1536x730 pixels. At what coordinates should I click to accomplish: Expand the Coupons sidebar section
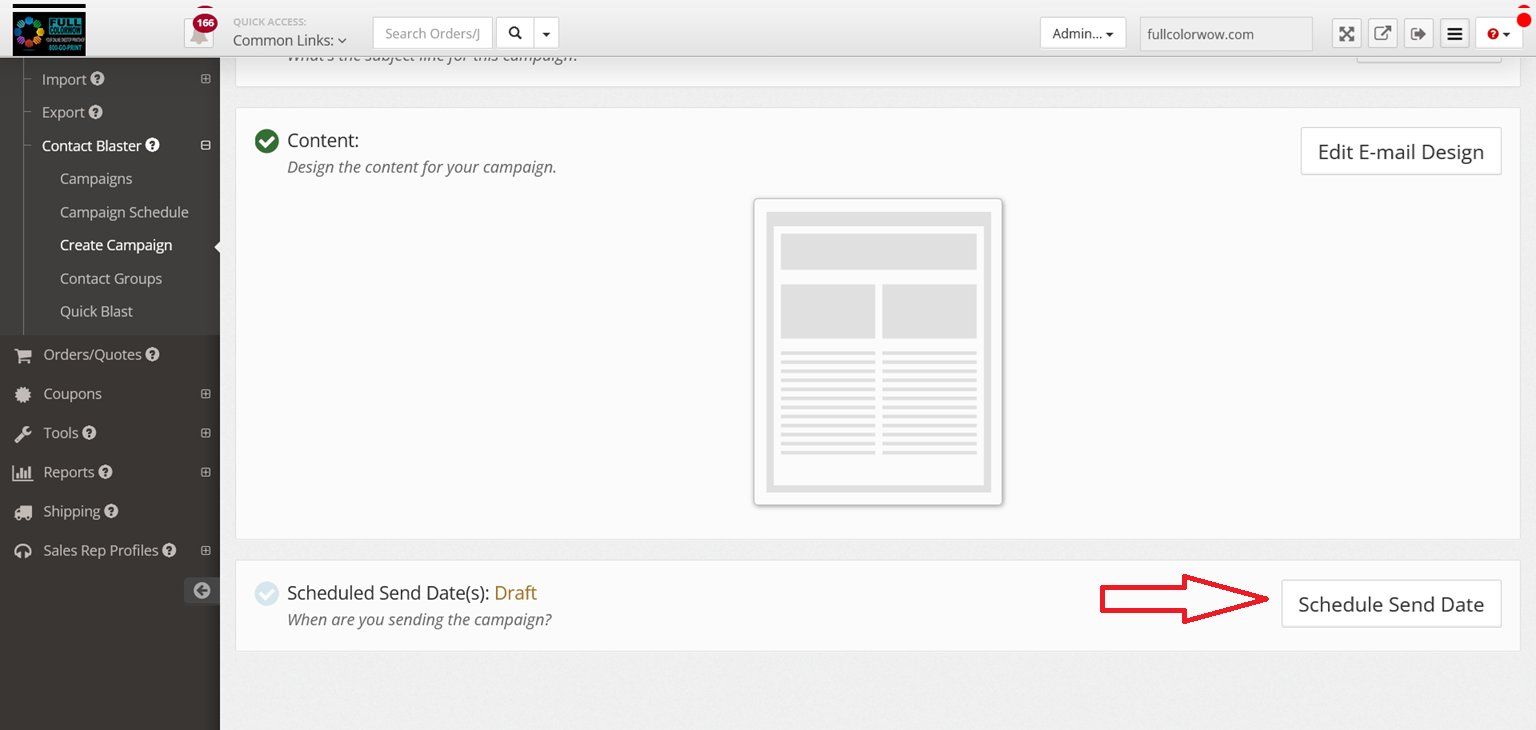[x=205, y=394]
